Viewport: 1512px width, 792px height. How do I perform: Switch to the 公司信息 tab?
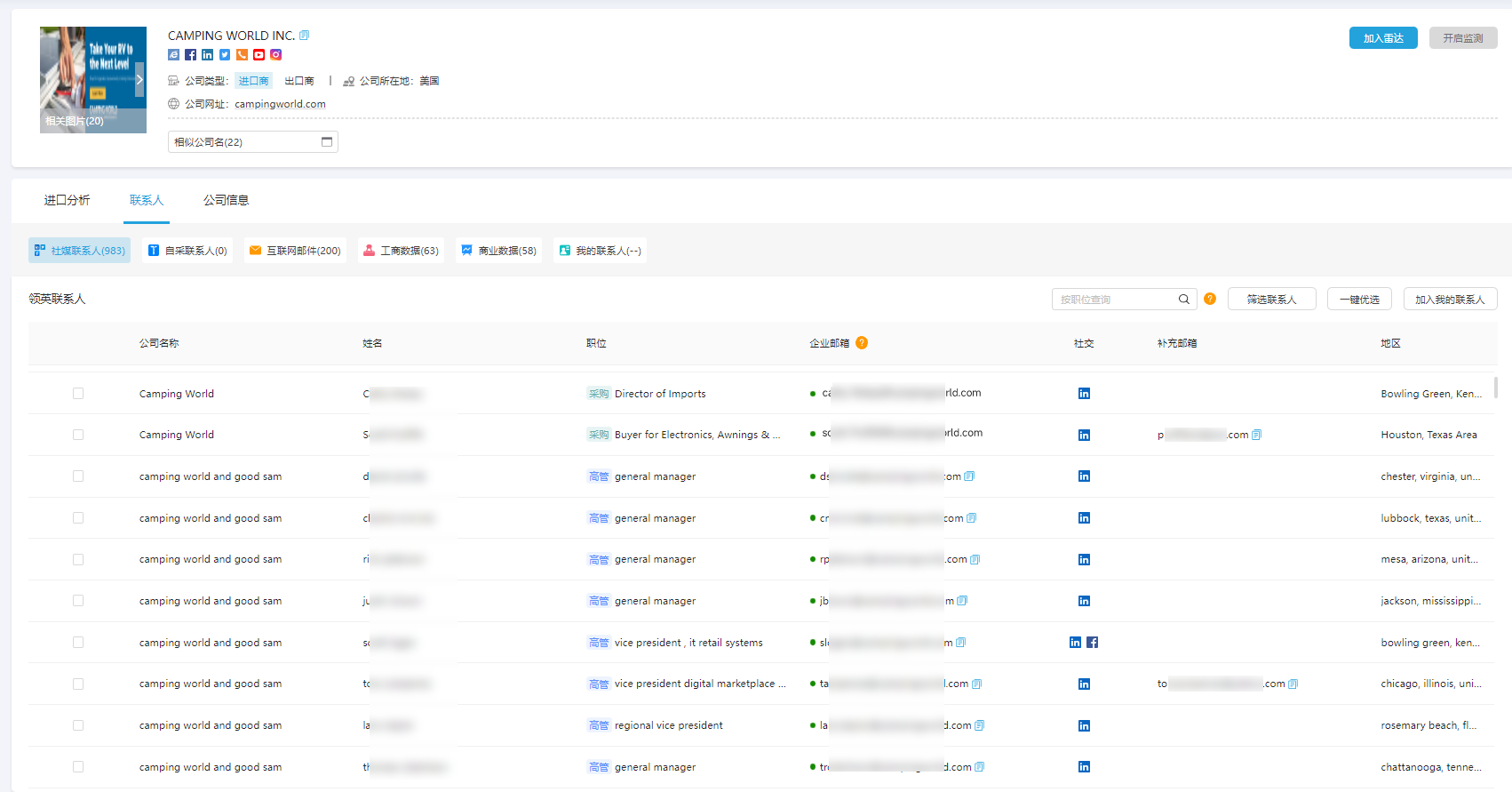pyautogui.click(x=226, y=200)
